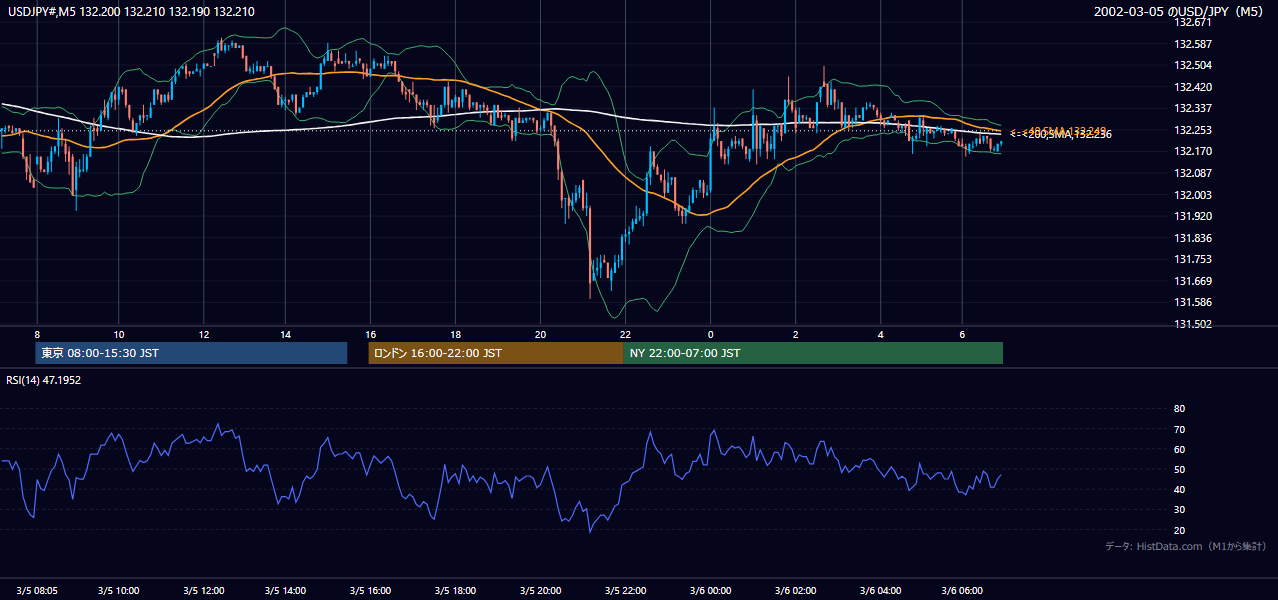This screenshot has width=1278, height=600.
Task: Select the 東京 08:00-15:30 JST session bar
Action: (191, 353)
